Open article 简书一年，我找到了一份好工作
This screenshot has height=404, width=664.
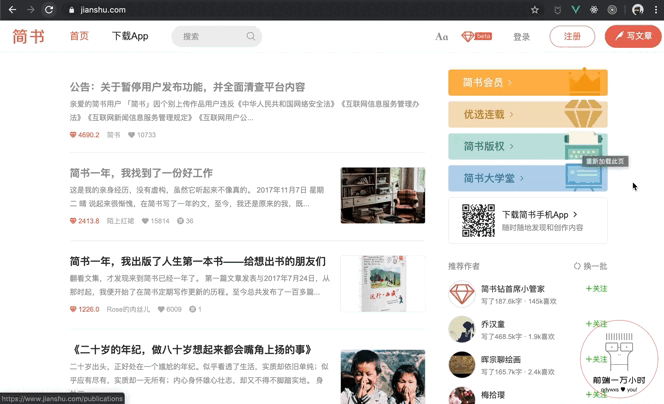(141, 173)
